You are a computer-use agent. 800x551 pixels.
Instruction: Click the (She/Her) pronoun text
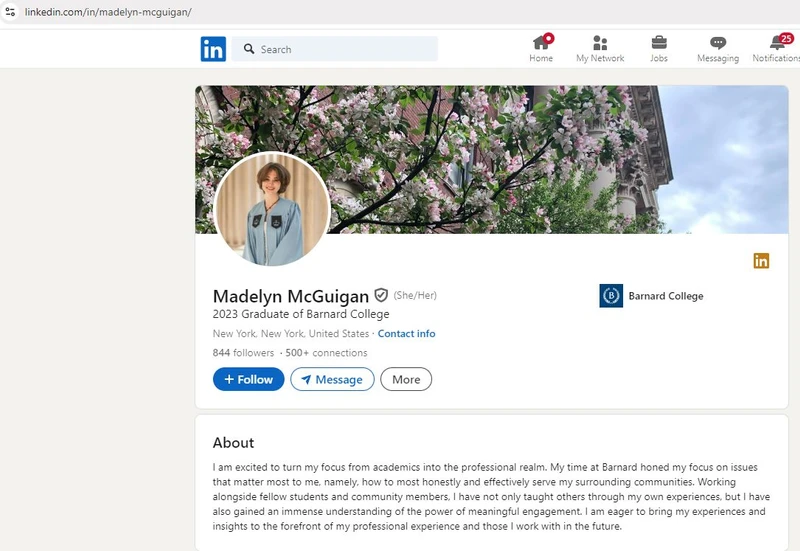415,295
